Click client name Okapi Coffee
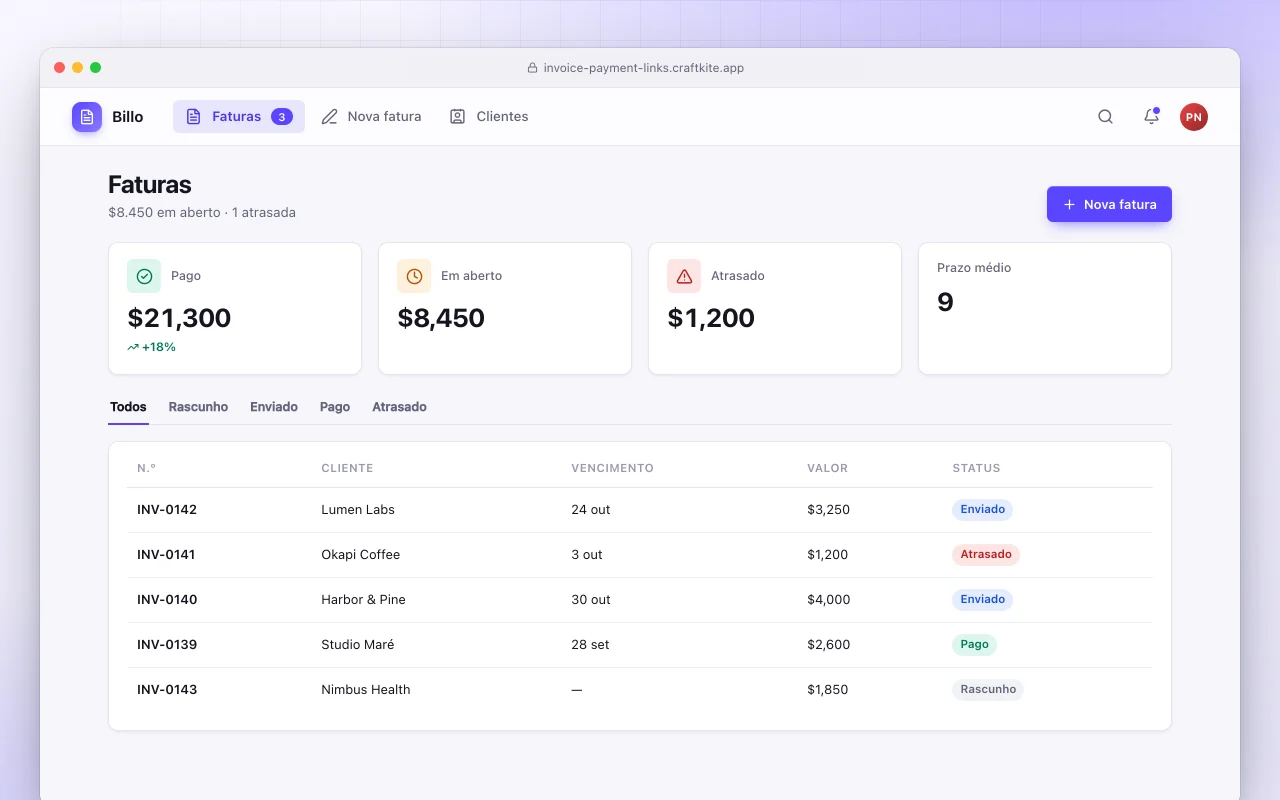The height and width of the screenshot is (800, 1280). click(x=360, y=555)
